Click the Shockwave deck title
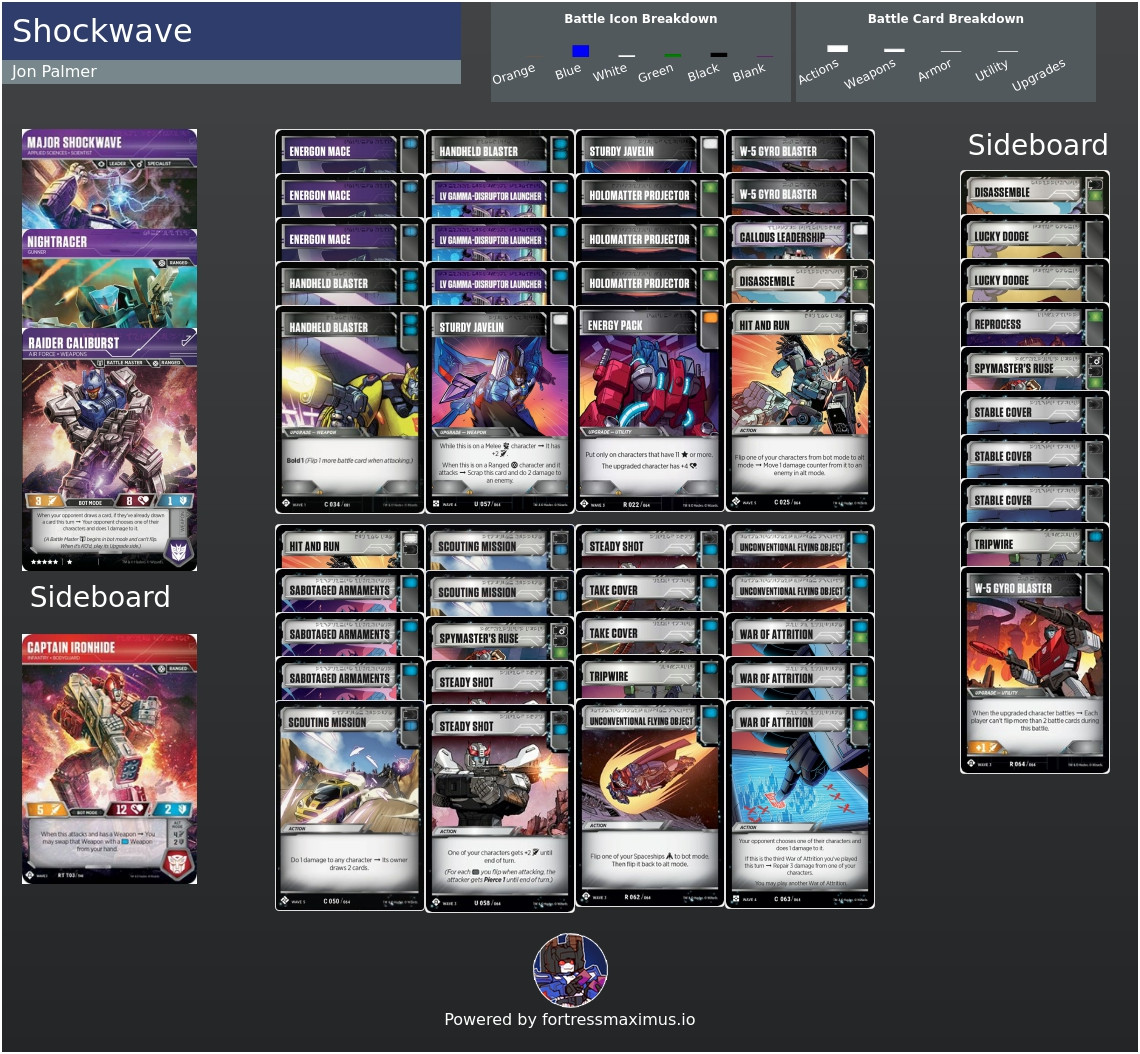The image size is (1140, 1054). (x=103, y=31)
